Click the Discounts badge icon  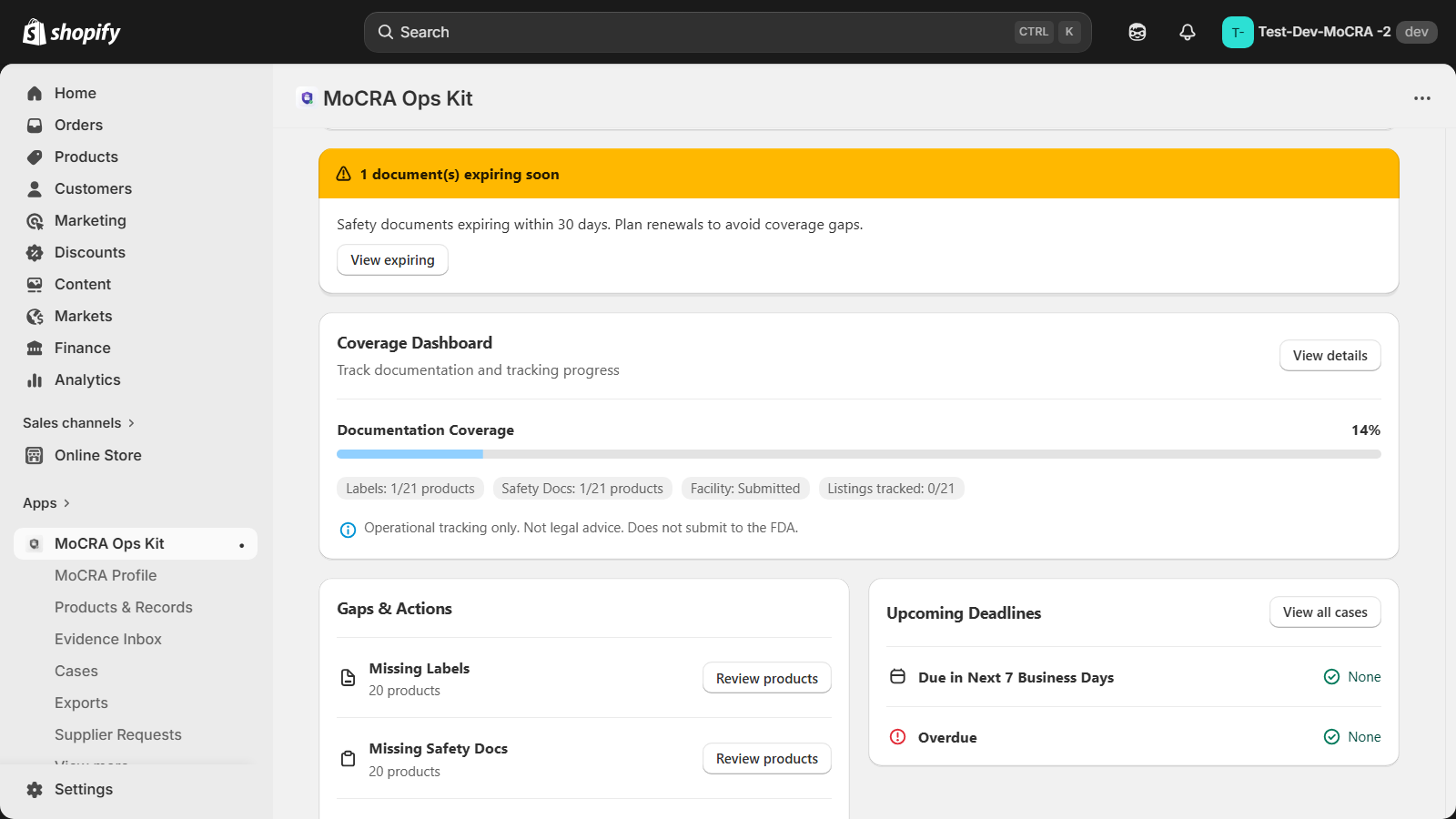coord(35,252)
